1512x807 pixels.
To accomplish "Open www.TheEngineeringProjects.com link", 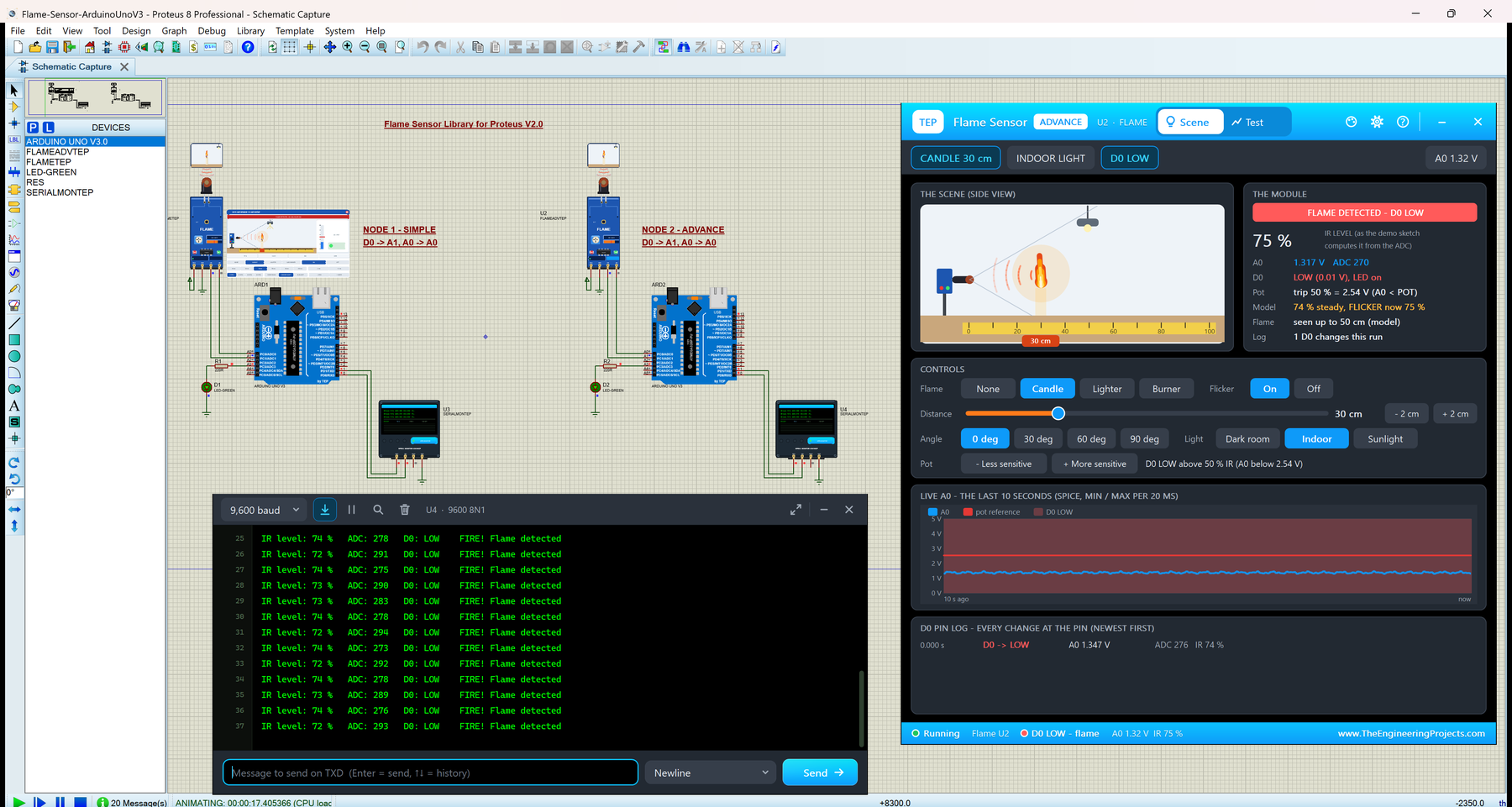I will [x=1411, y=733].
